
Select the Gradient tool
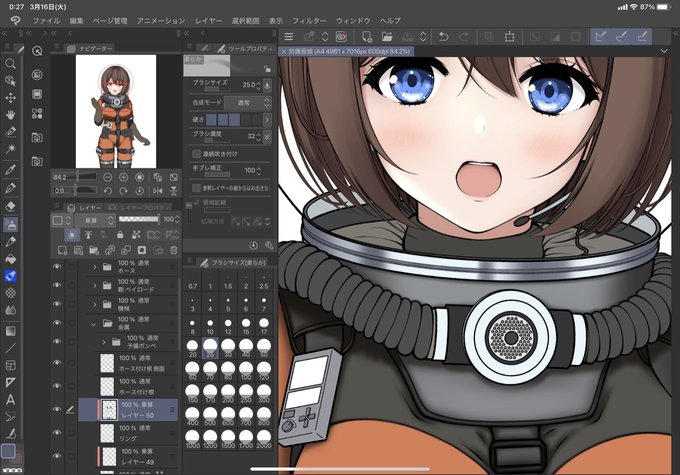coord(10,331)
